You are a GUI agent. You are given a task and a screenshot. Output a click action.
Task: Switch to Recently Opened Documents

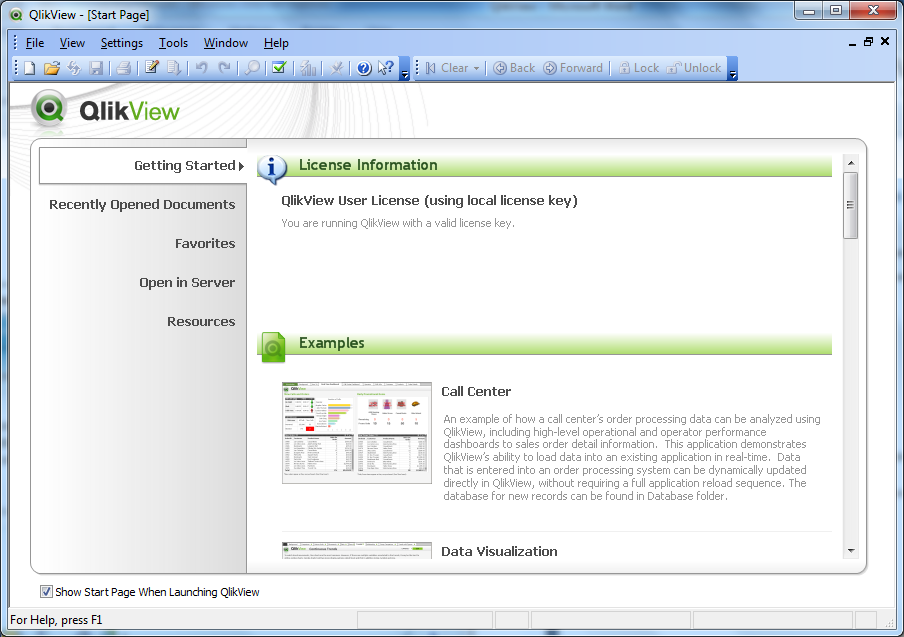[x=142, y=205]
